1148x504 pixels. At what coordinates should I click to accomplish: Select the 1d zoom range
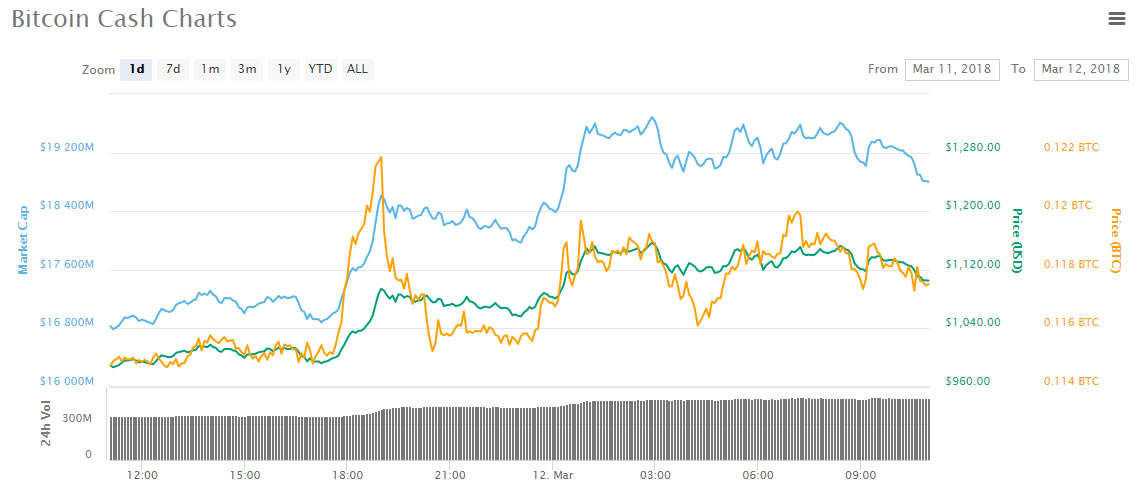tap(136, 69)
